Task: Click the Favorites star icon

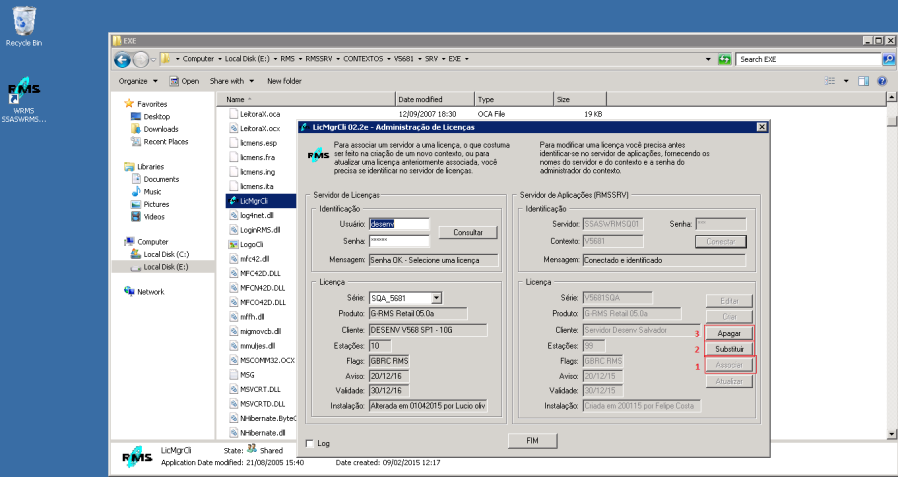Action: click(x=129, y=104)
